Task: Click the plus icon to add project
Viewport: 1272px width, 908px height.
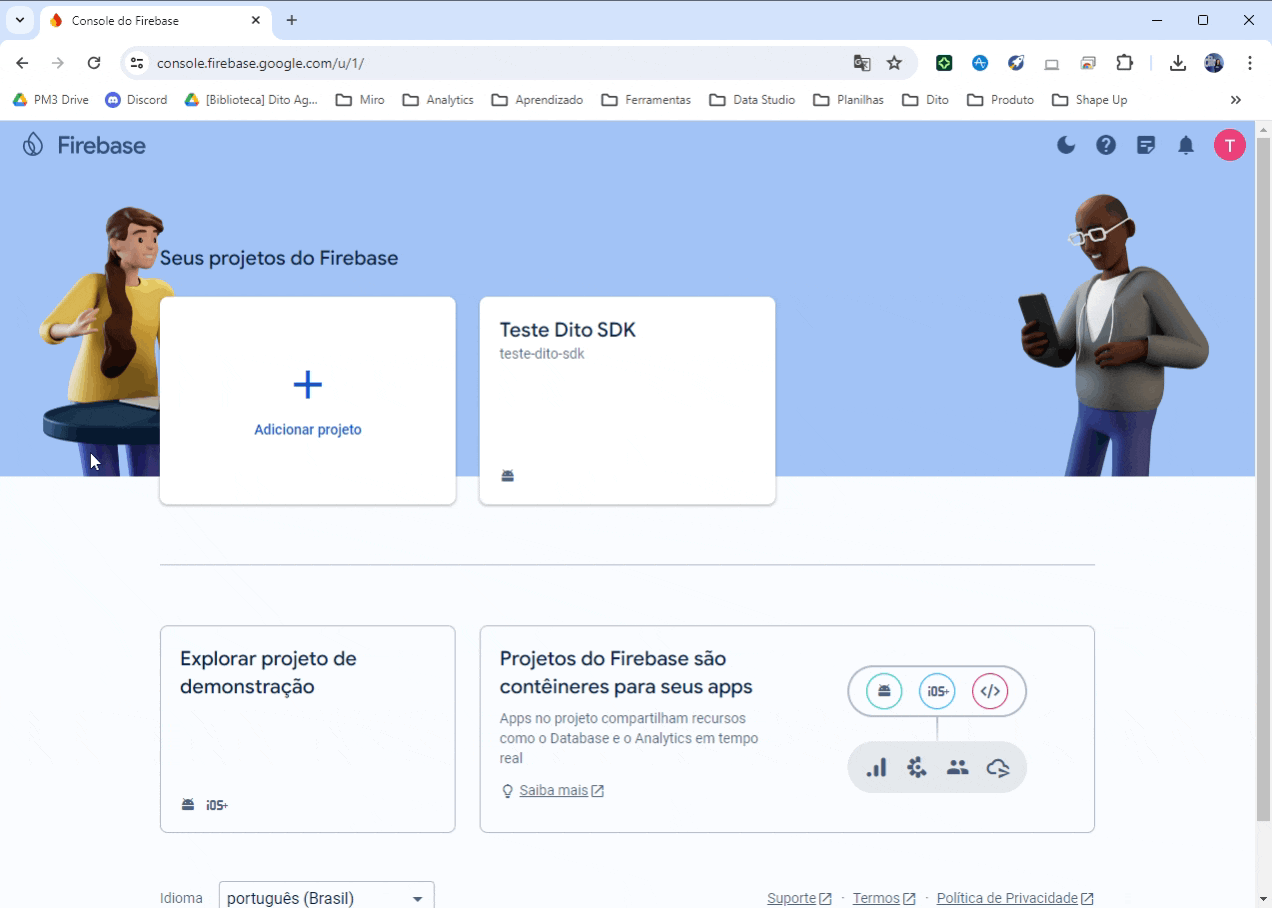Action: coord(308,385)
